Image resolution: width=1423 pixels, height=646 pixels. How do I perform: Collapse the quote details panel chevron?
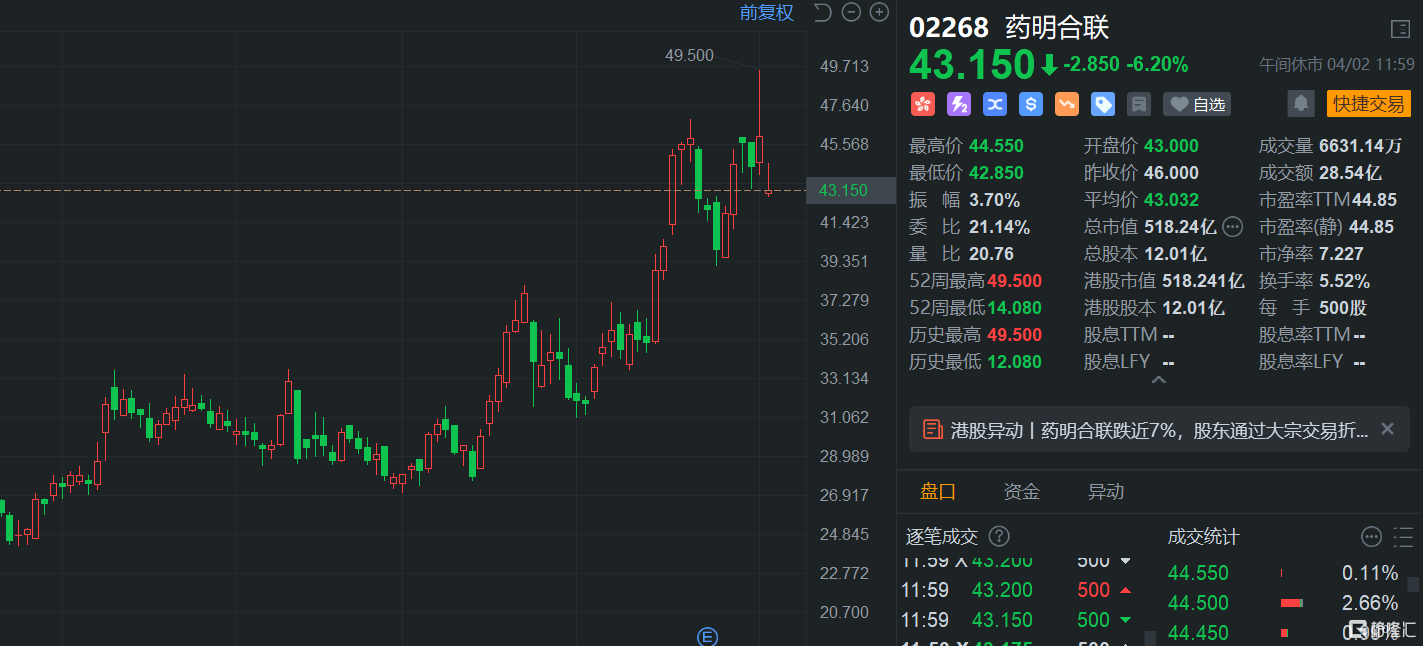pos(1159,381)
